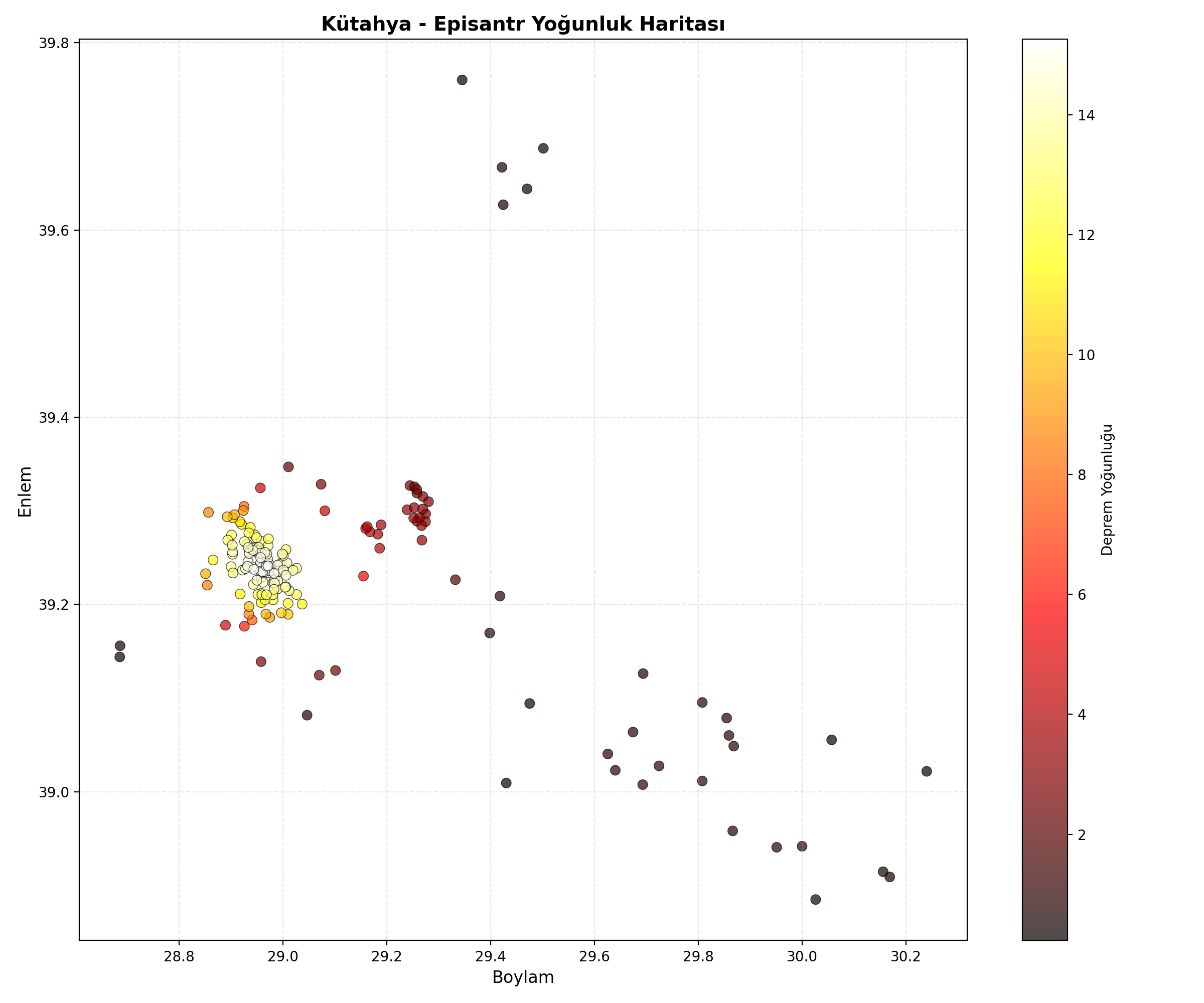The height and width of the screenshot is (1003, 1204).
Task: Click the density colorbar gradient strip
Action: click(x=1044, y=489)
